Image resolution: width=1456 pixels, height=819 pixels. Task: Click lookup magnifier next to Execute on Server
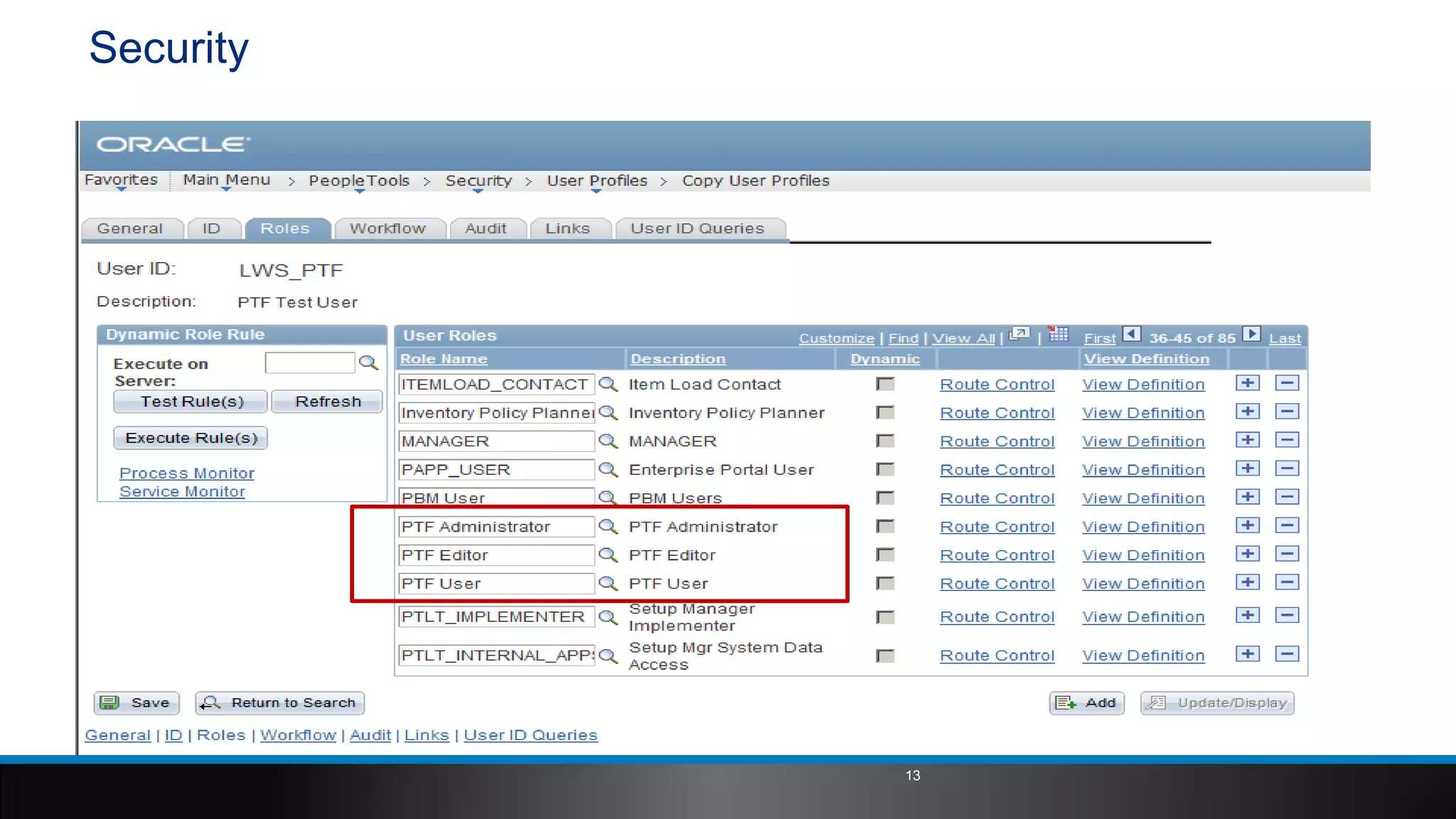(368, 363)
